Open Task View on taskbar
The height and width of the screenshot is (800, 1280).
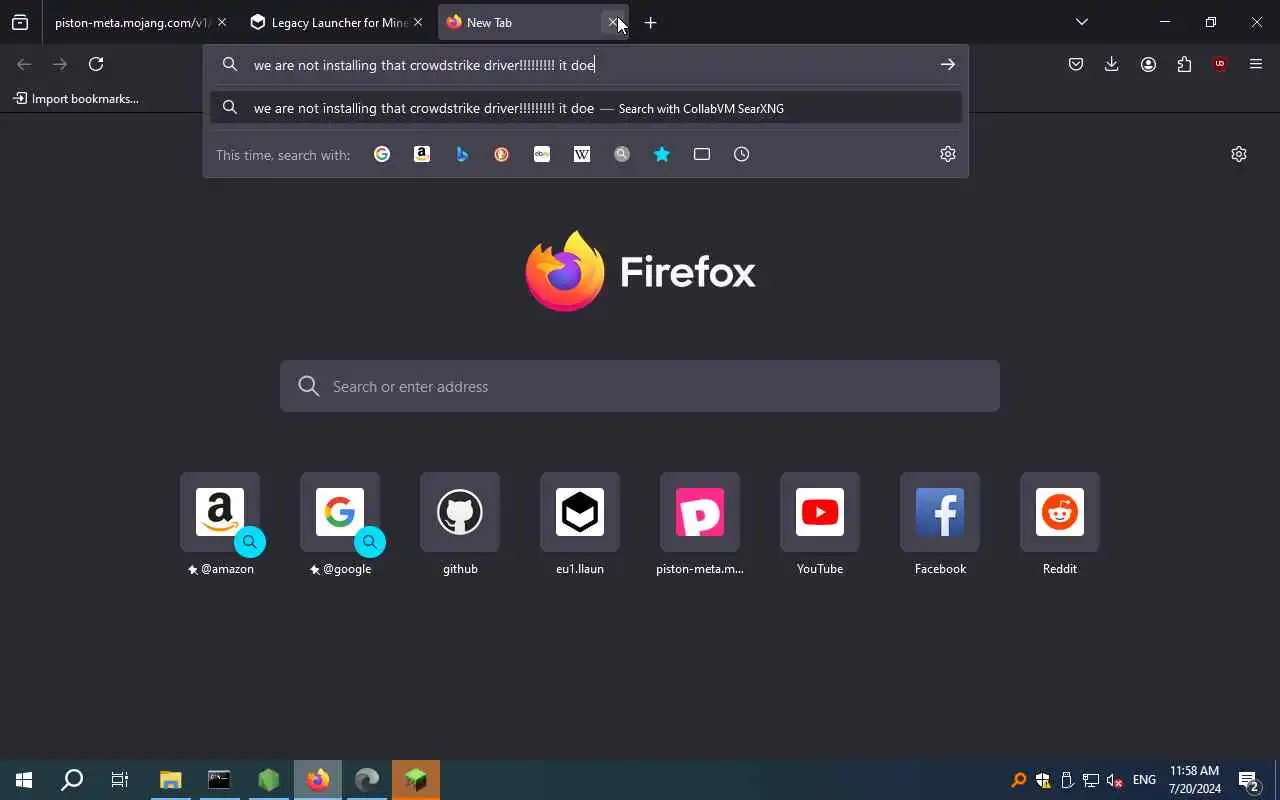pyautogui.click(x=120, y=780)
